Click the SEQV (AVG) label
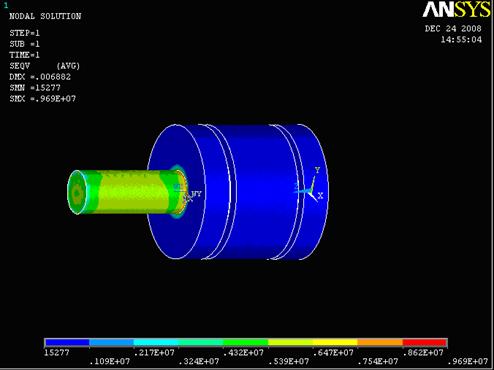494x370 pixels. pos(45,66)
